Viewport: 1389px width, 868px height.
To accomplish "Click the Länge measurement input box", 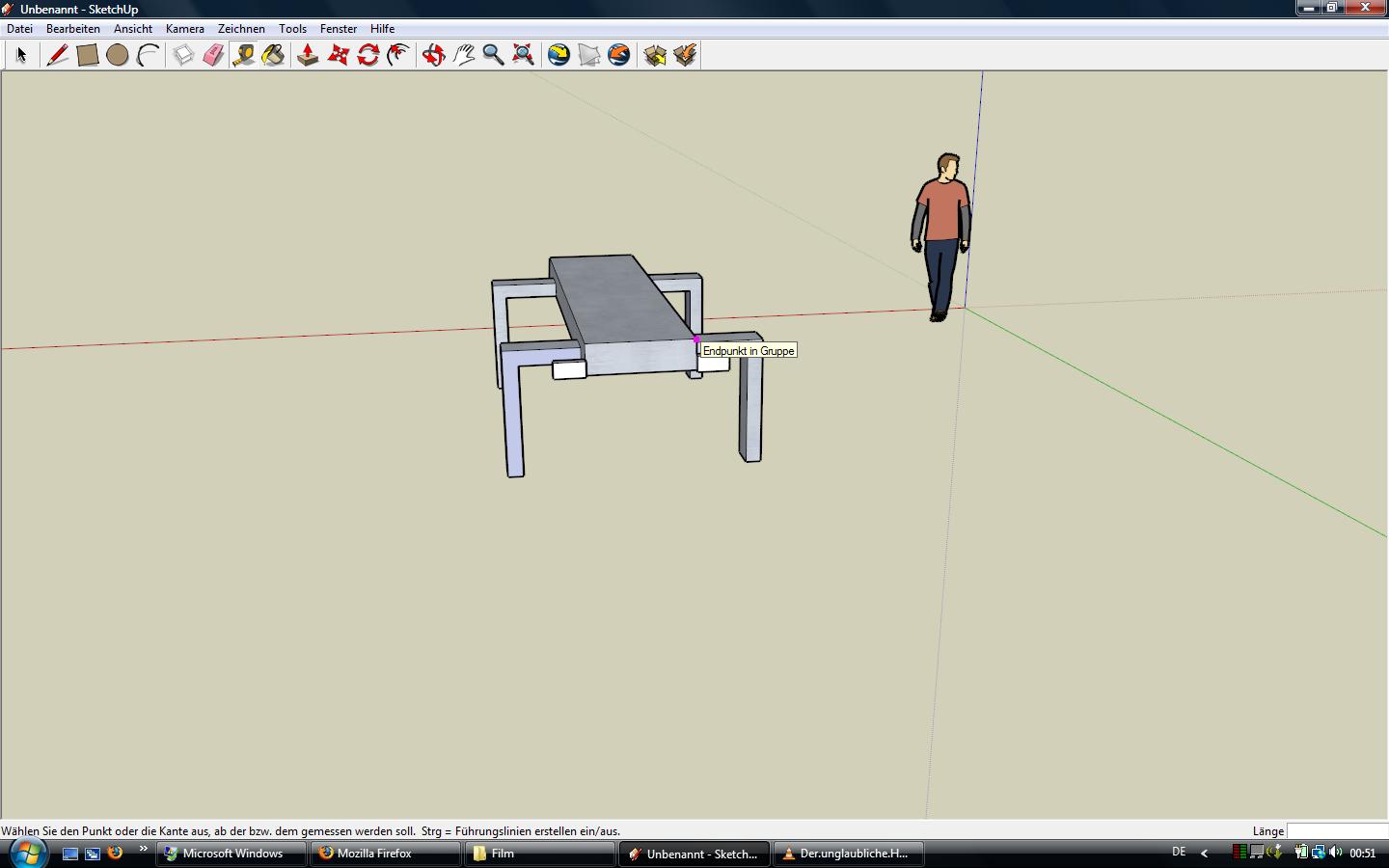I will pyautogui.click(x=1337, y=831).
